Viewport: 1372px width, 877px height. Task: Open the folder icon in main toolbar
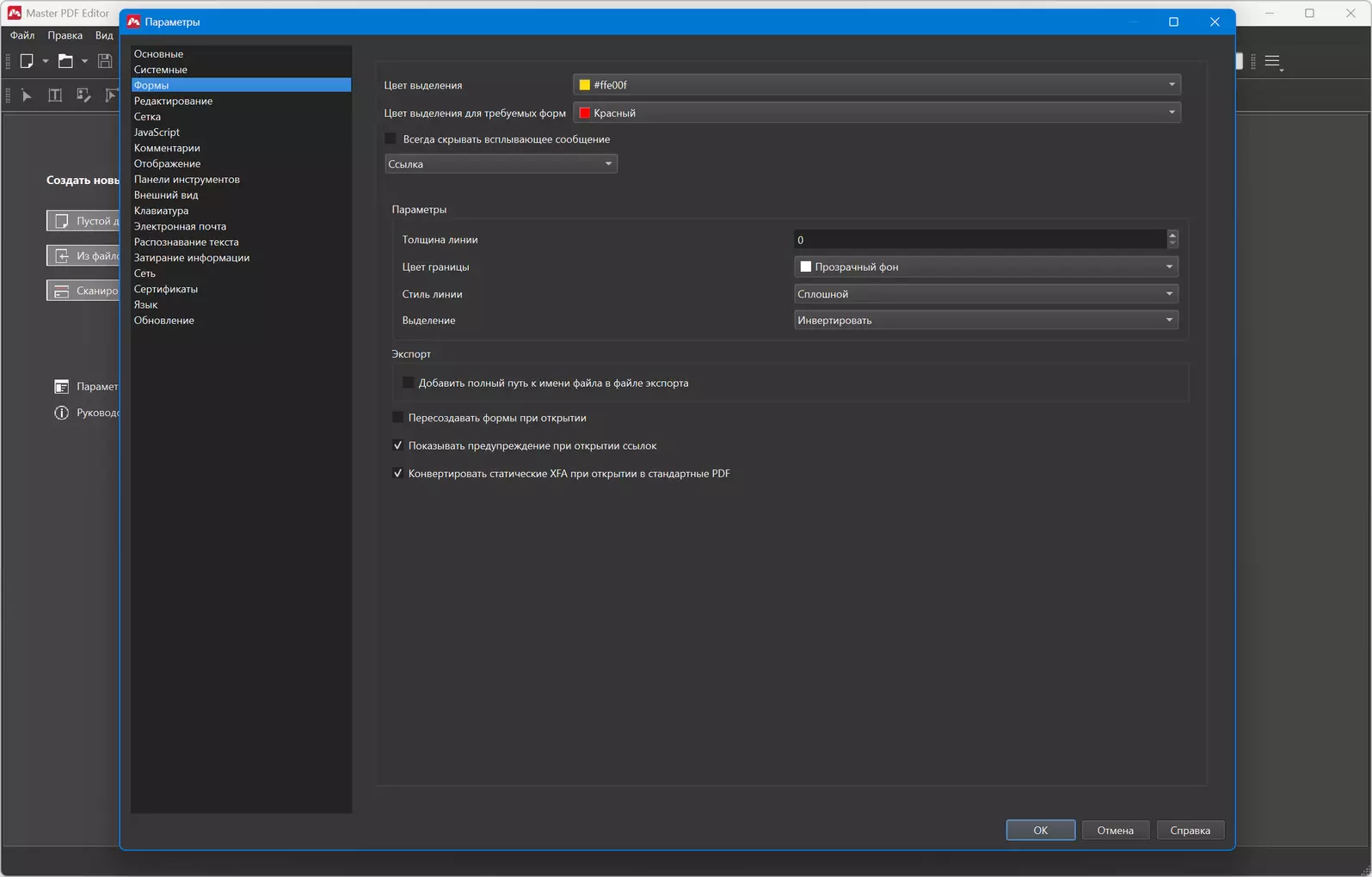pyautogui.click(x=65, y=61)
